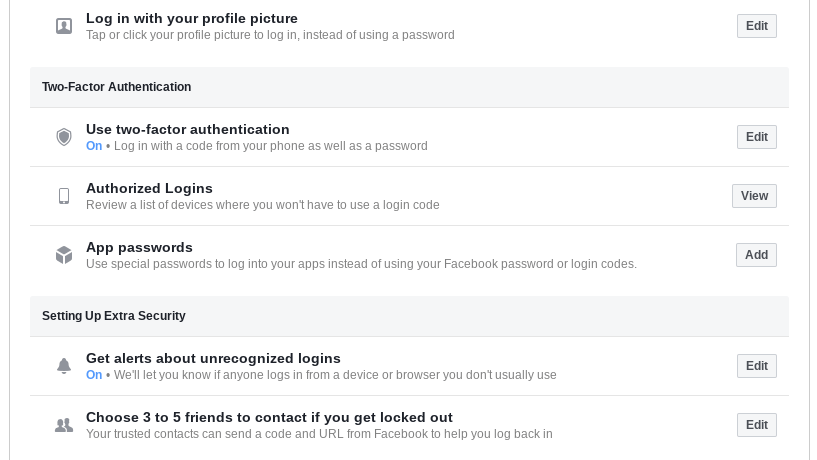The width and height of the screenshot is (817, 460).
Task: Select 'Log in with your profile picture'
Action: tap(191, 18)
